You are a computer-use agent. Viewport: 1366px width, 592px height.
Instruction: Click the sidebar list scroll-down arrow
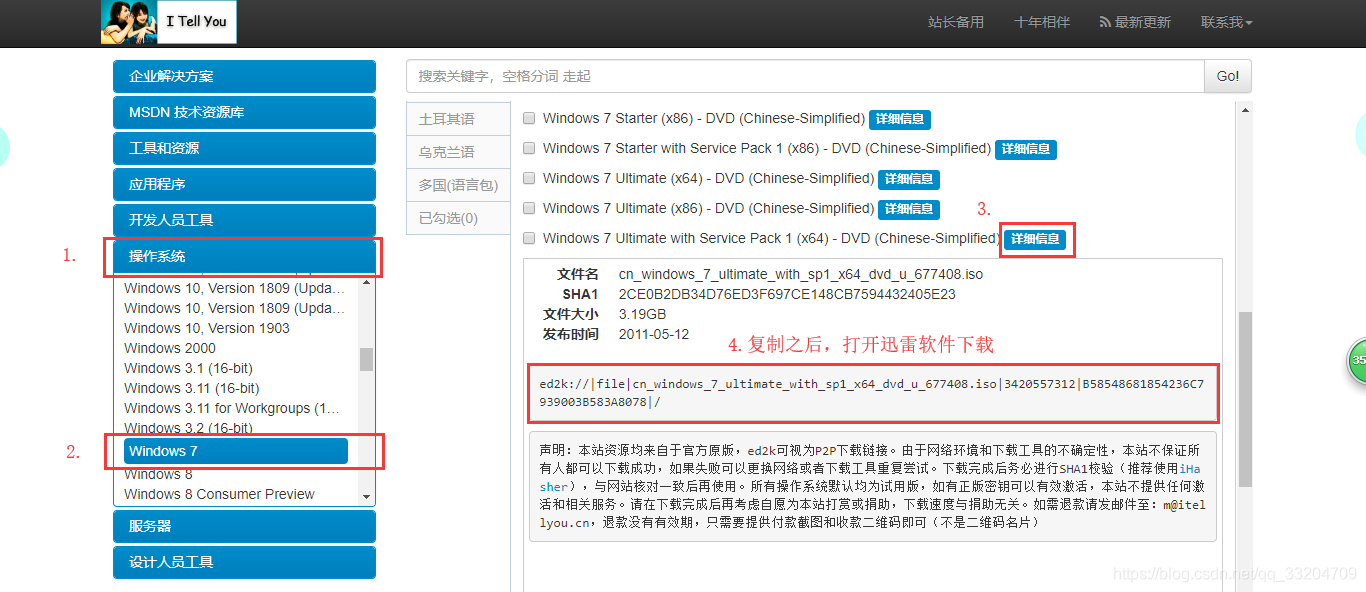pyautogui.click(x=366, y=495)
